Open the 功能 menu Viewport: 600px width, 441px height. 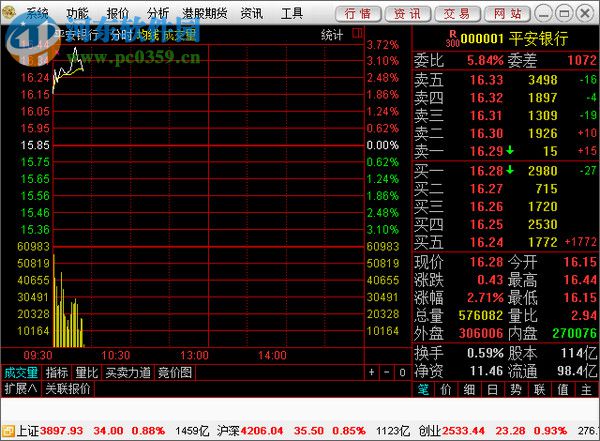[77, 14]
